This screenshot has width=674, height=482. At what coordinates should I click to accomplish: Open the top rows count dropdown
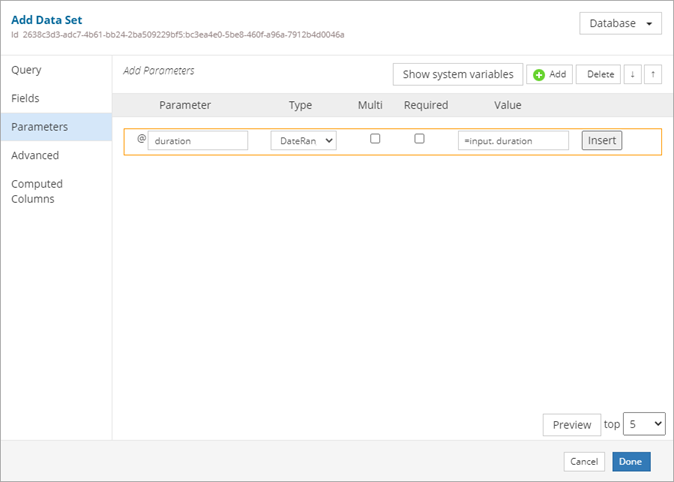(644, 424)
